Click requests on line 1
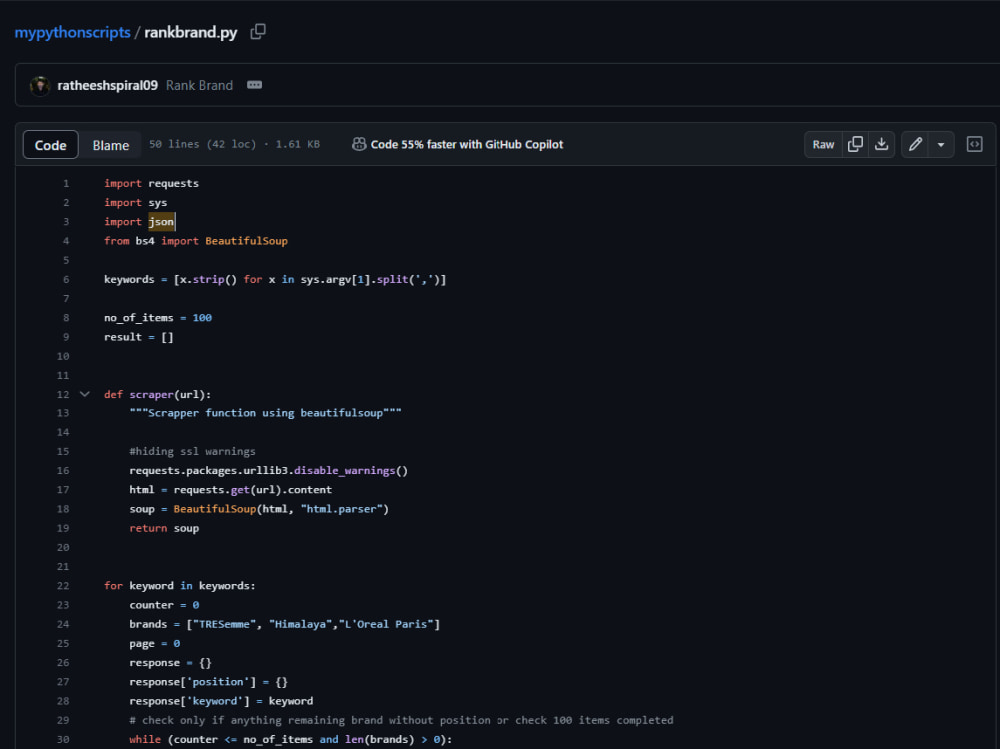This screenshot has height=749, width=1000. 173,184
